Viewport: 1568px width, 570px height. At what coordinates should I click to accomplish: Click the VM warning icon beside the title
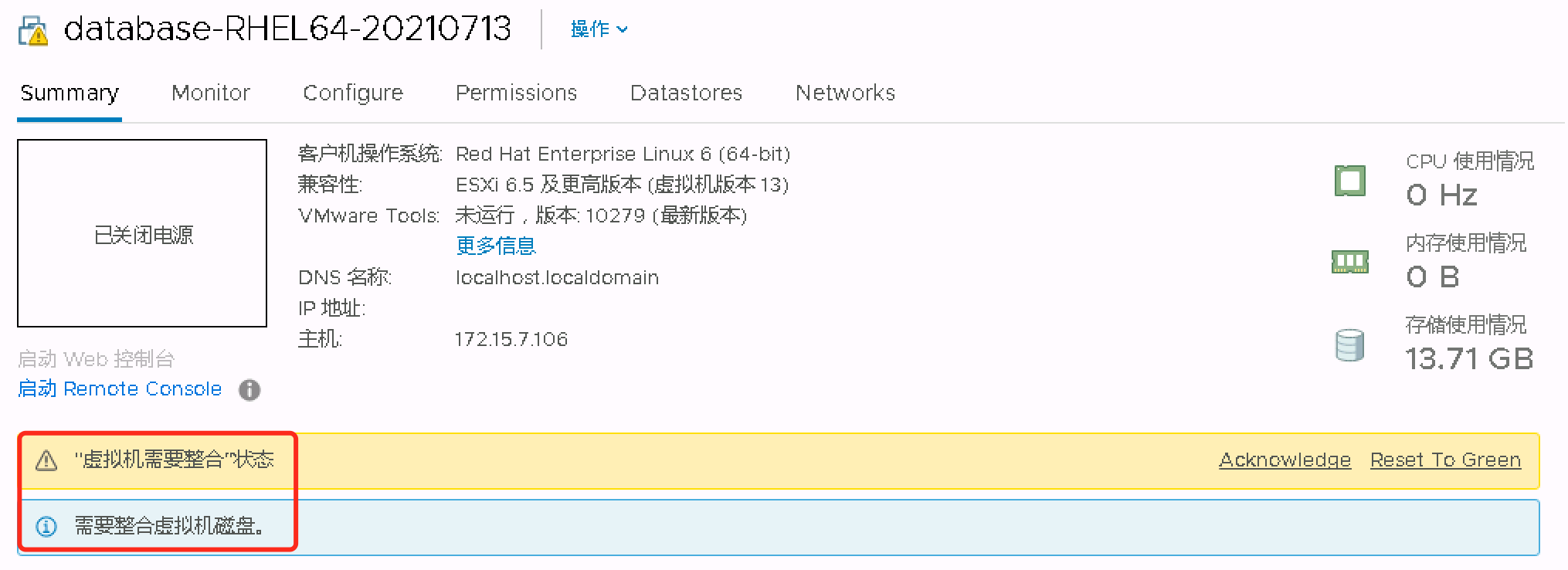point(33,31)
